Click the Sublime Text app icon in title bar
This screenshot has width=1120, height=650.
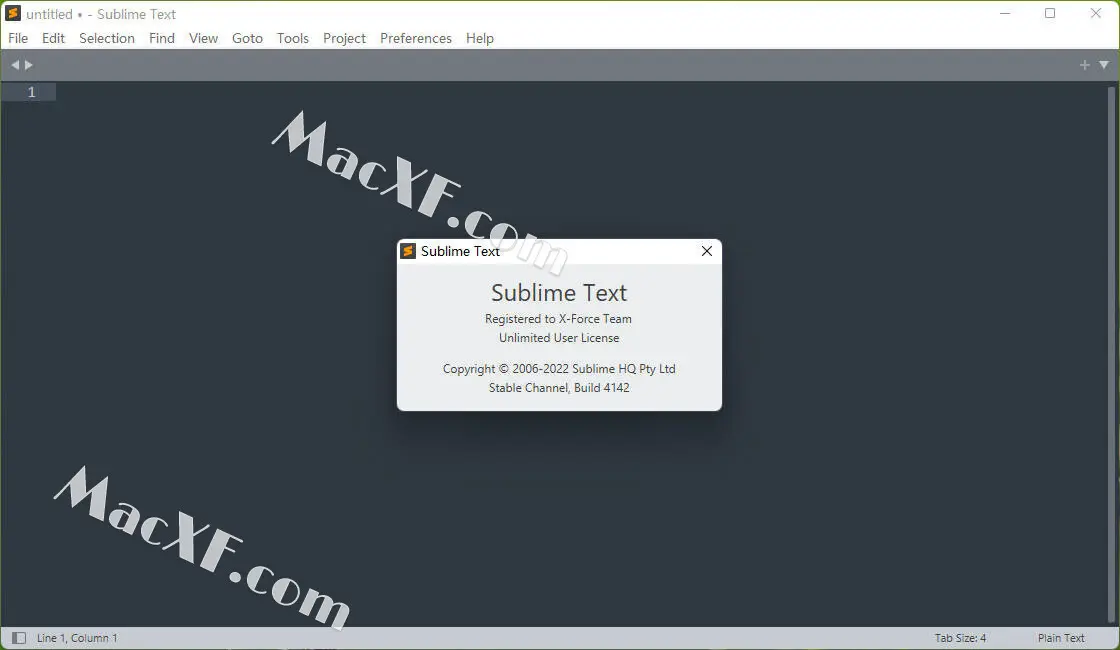pos(13,14)
